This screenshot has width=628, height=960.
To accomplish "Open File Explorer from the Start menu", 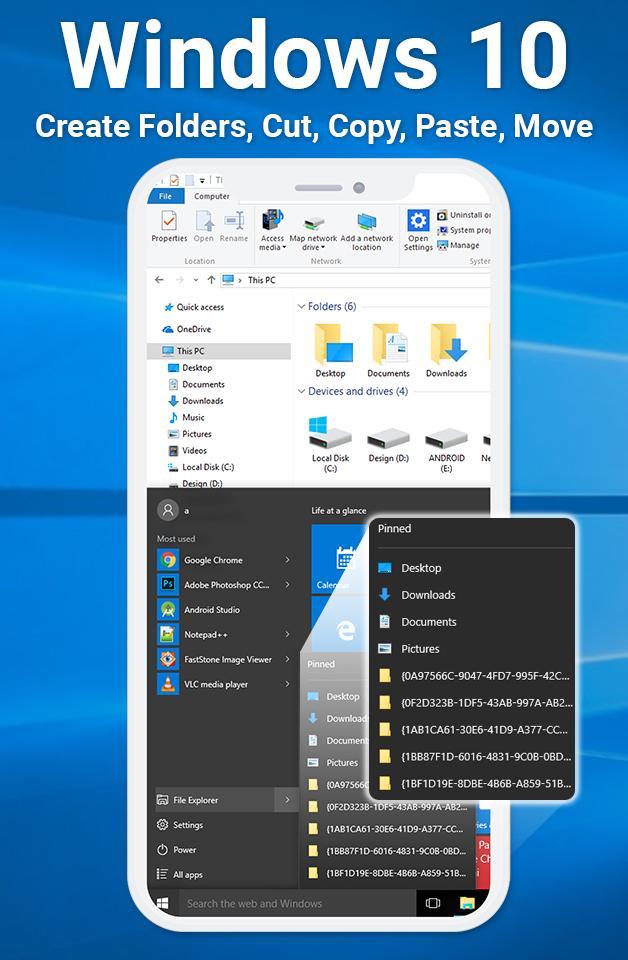I will 215,800.
